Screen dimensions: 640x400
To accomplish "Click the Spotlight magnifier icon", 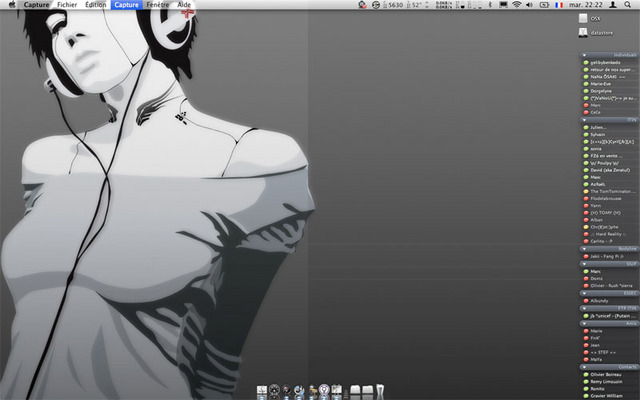I will (x=628, y=5).
